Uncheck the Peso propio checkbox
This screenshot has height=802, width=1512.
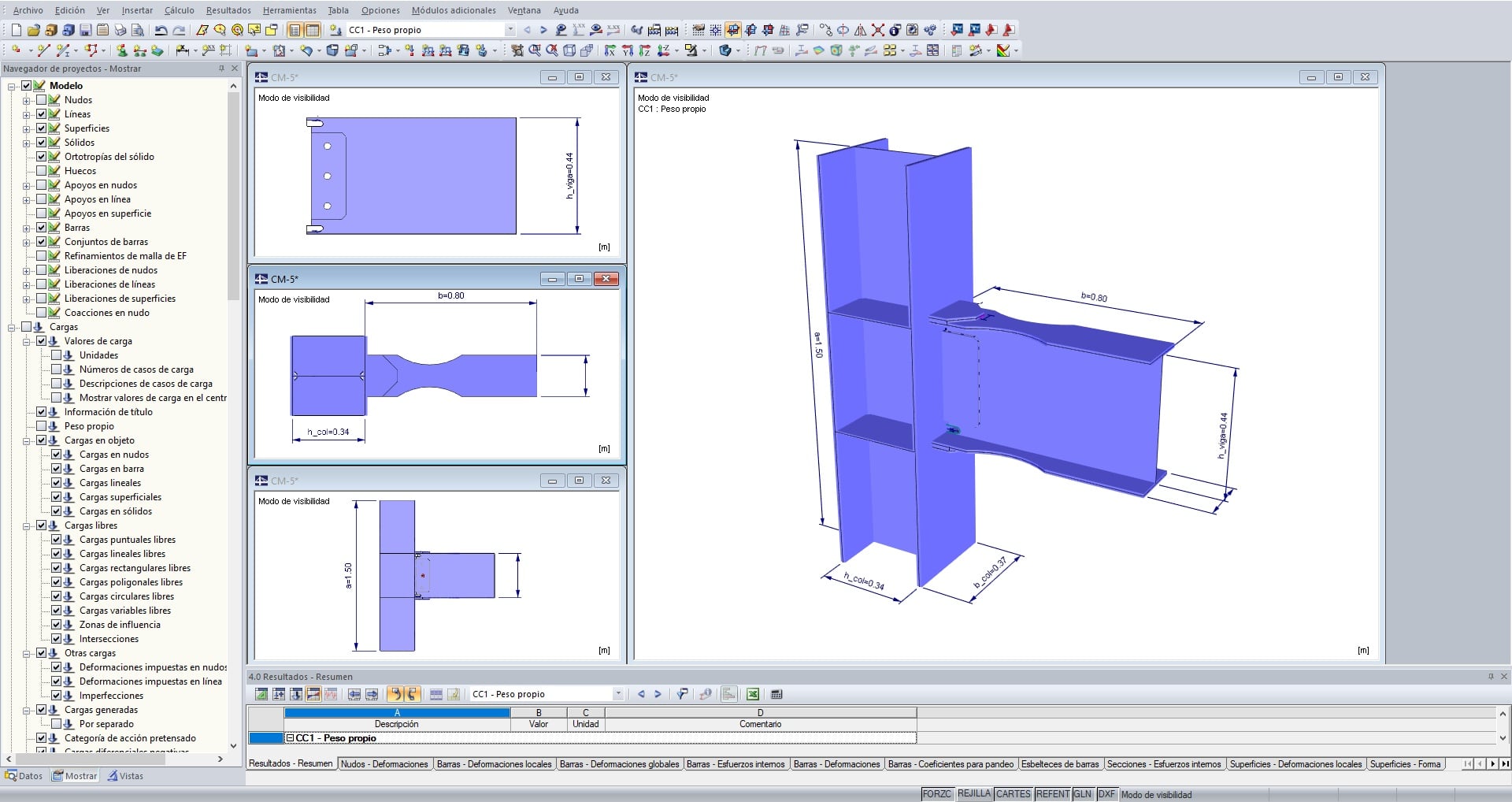42,426
